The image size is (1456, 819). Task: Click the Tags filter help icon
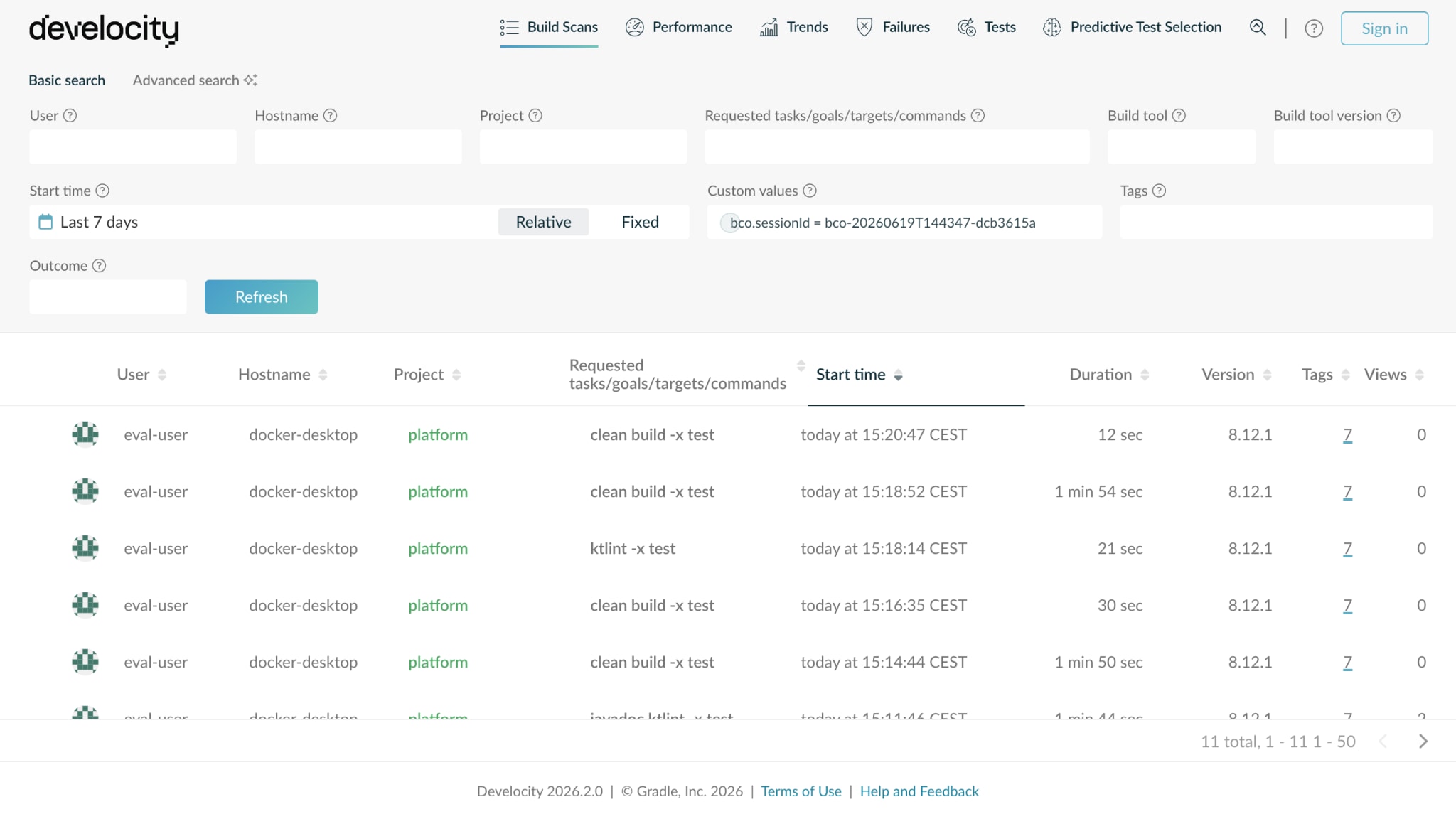click(x=1159, y=191)
